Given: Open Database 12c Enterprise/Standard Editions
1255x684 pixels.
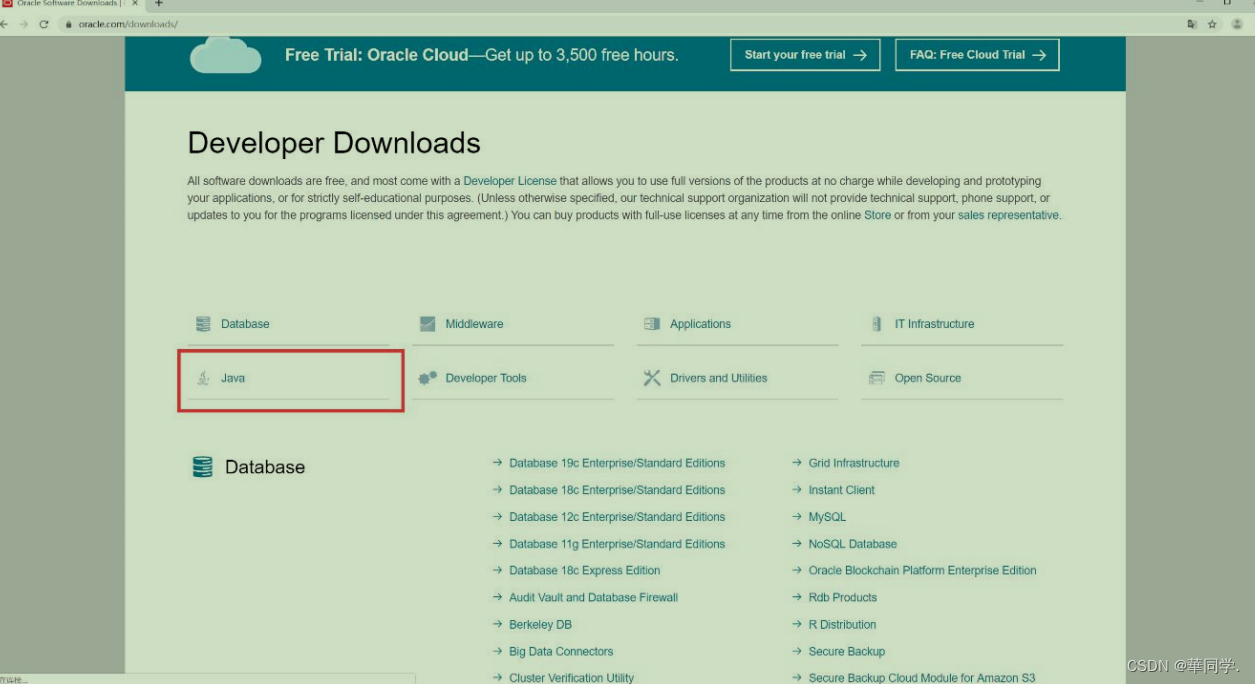Looking at the screenshot, I should [x=617, y=517].
